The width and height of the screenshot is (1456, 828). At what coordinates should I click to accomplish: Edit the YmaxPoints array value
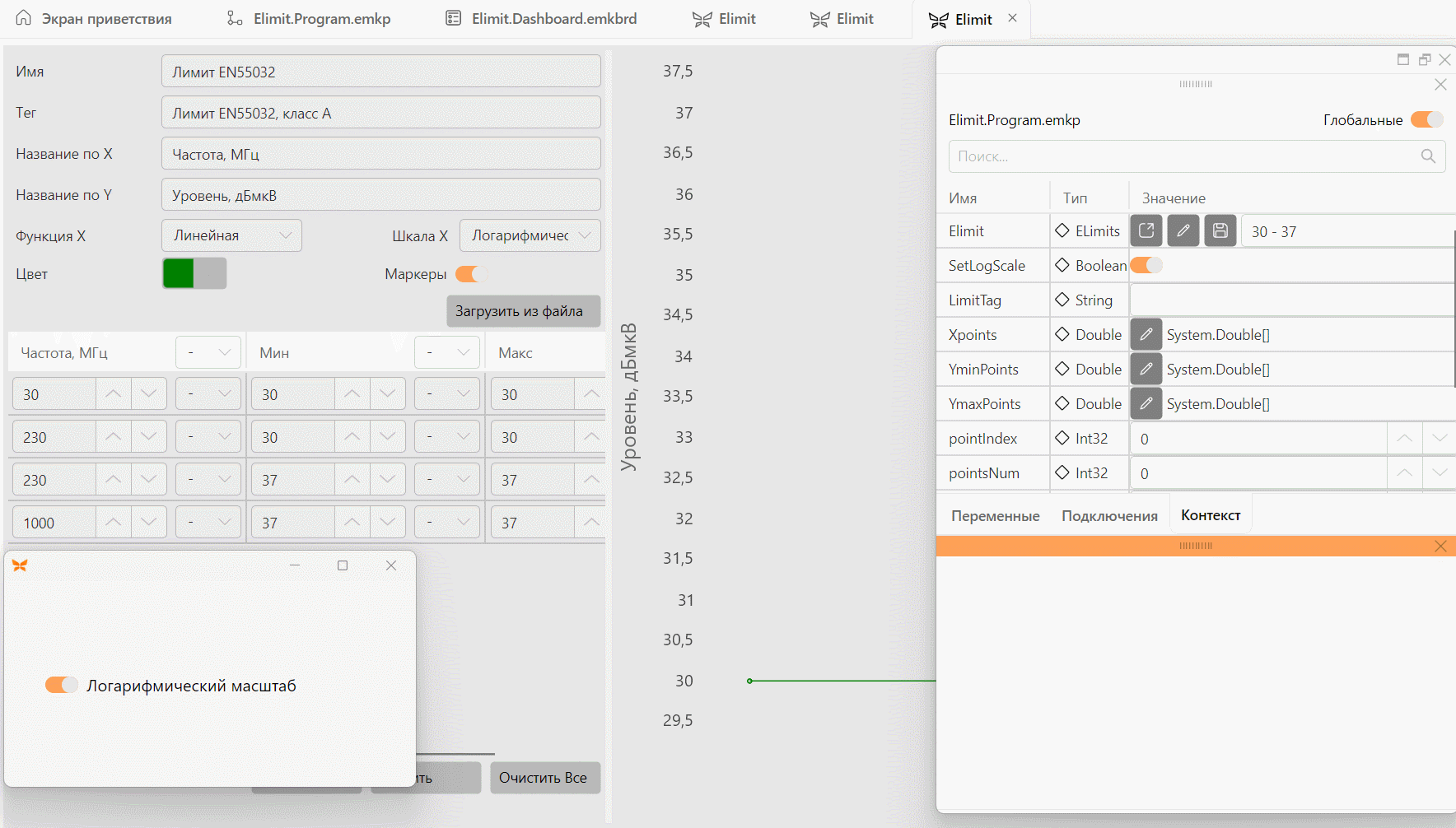[1146, 404]
